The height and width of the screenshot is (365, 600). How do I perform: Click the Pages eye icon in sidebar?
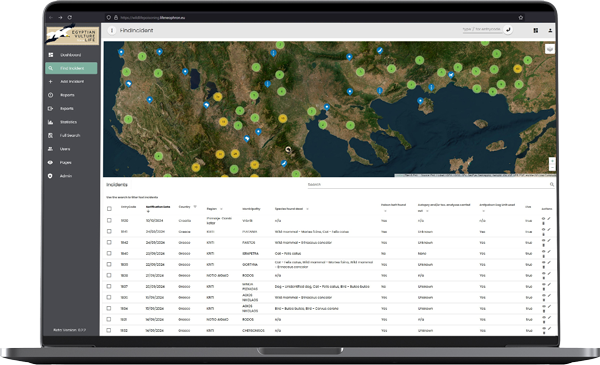click(x=51, y=162)
